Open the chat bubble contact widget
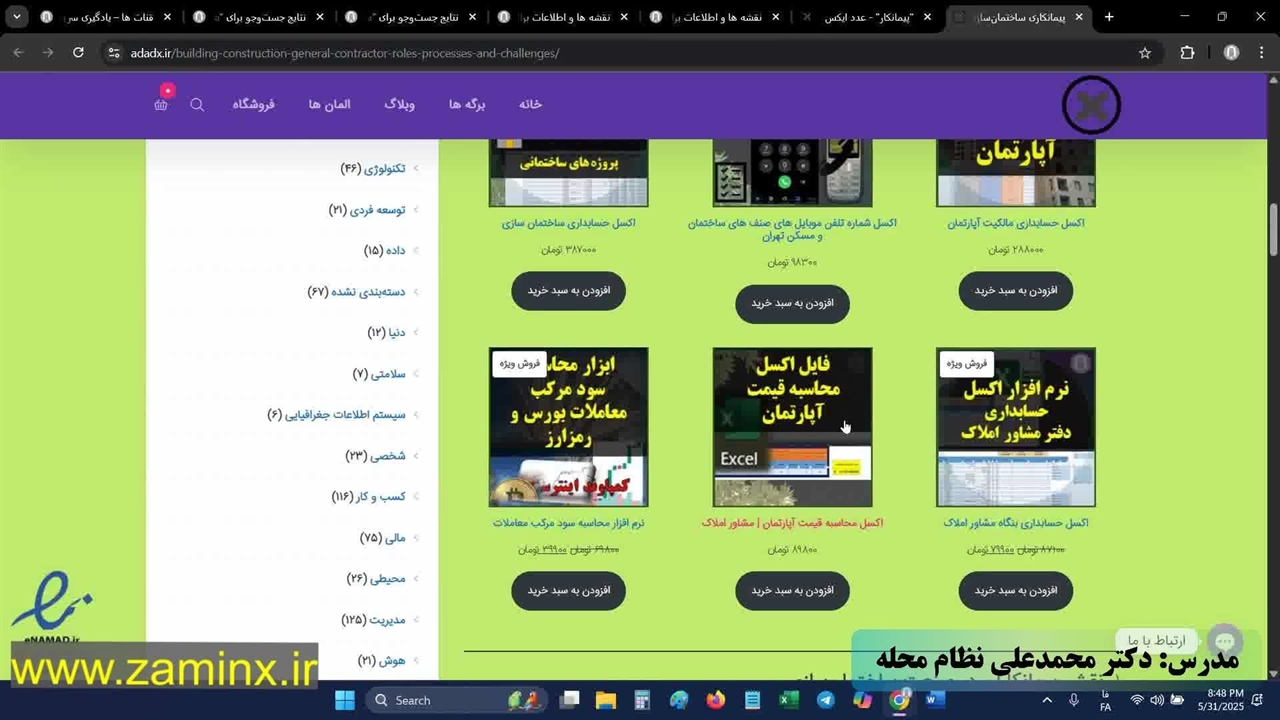Screen dimensions: 1280x720 tap(1225, 641)
